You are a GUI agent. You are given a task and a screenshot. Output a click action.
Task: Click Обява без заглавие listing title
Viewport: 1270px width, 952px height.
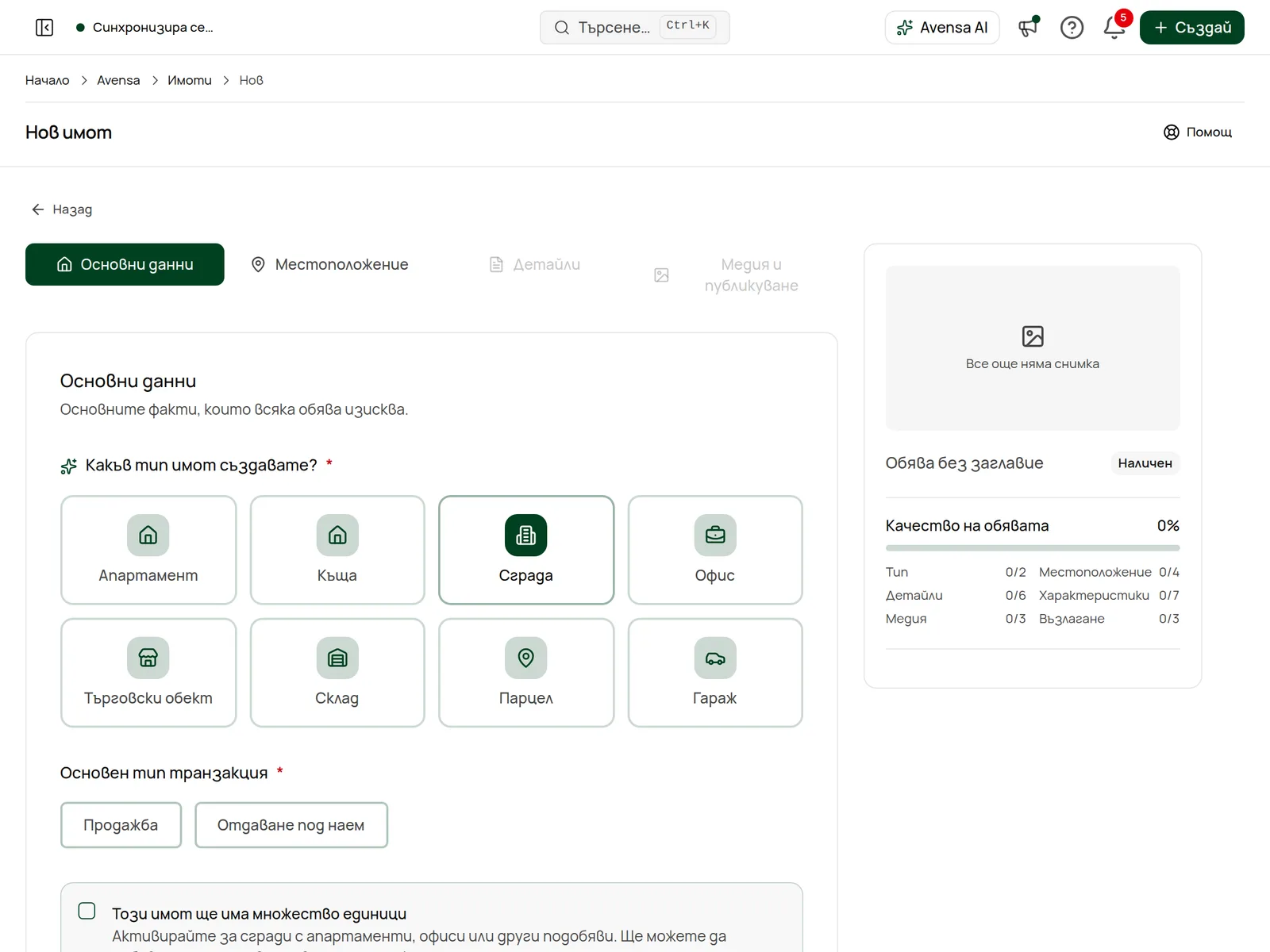click(964, 463)
